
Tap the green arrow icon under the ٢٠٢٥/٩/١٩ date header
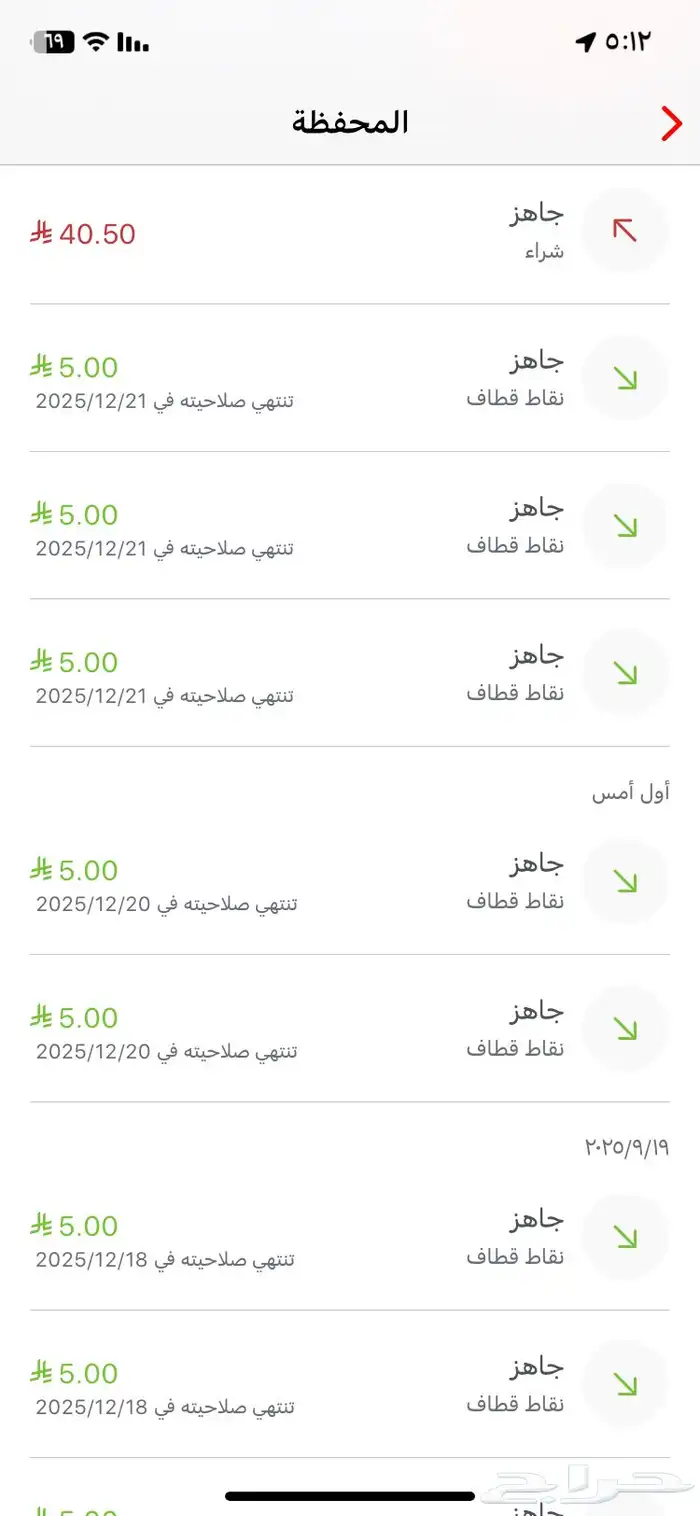point(625,1236)
